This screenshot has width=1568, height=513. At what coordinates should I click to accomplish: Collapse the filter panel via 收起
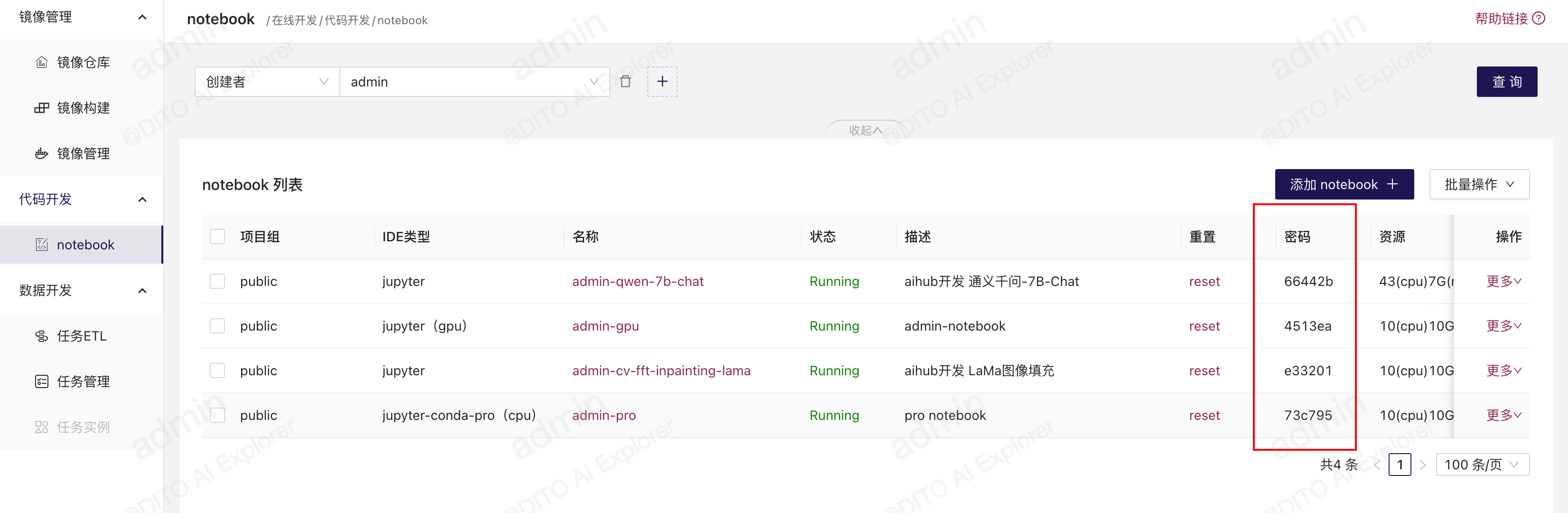[x=865, y=130]
